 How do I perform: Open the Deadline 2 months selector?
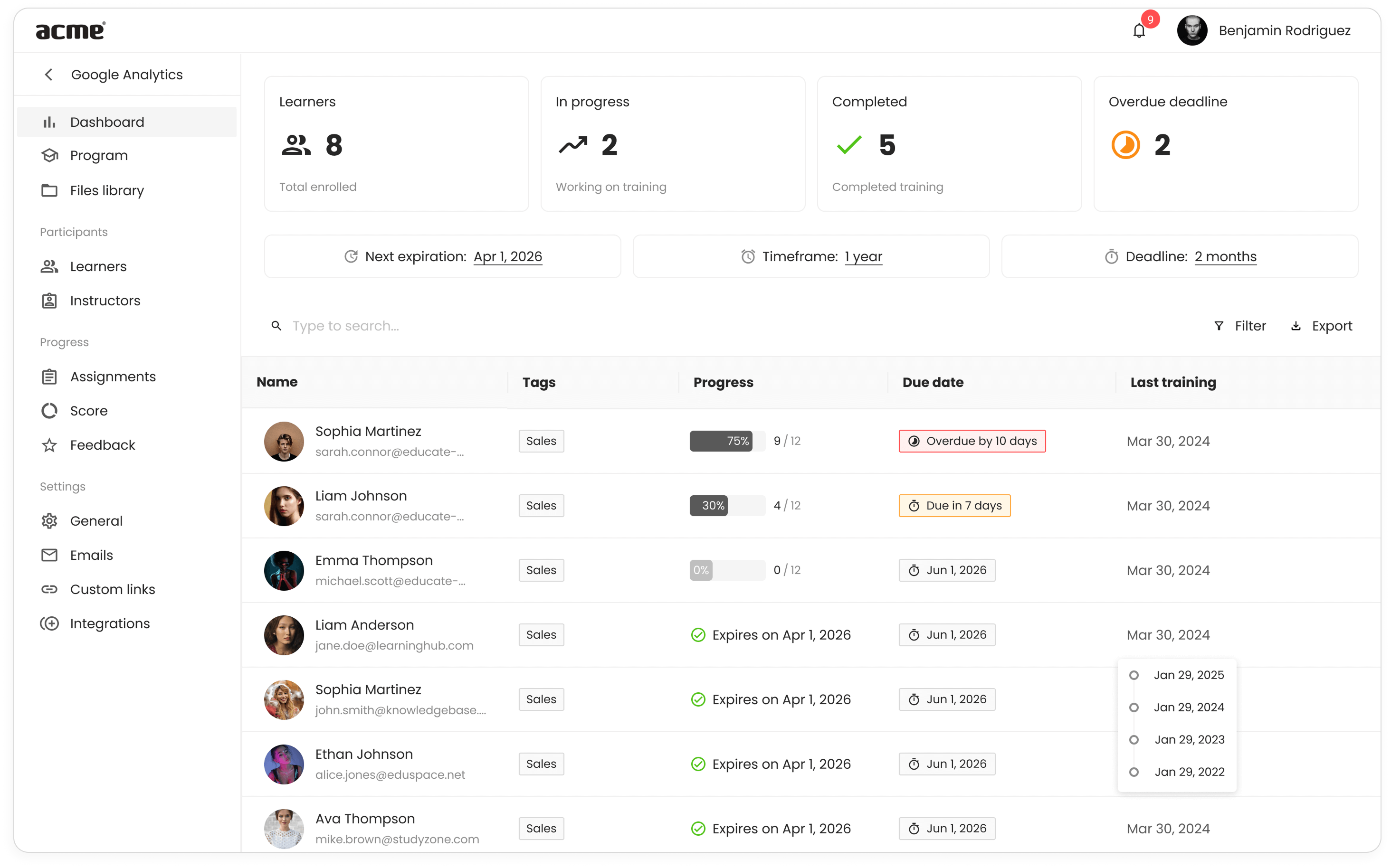[1225, 256]
